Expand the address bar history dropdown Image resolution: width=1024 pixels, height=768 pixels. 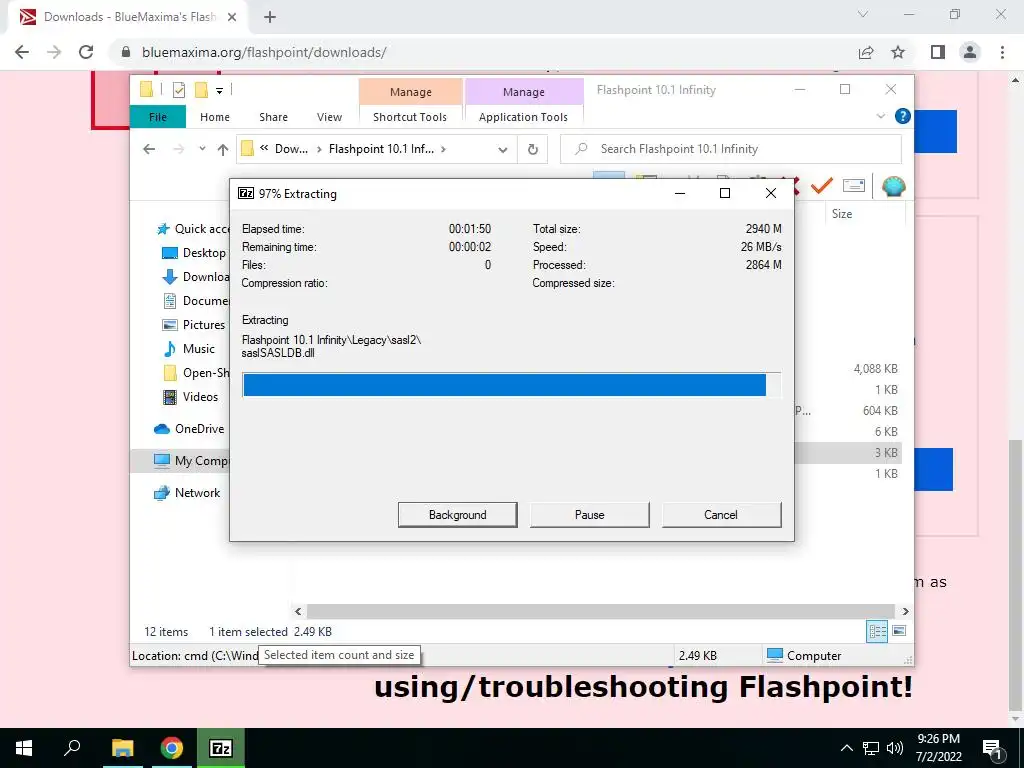[x=502, y=150]
